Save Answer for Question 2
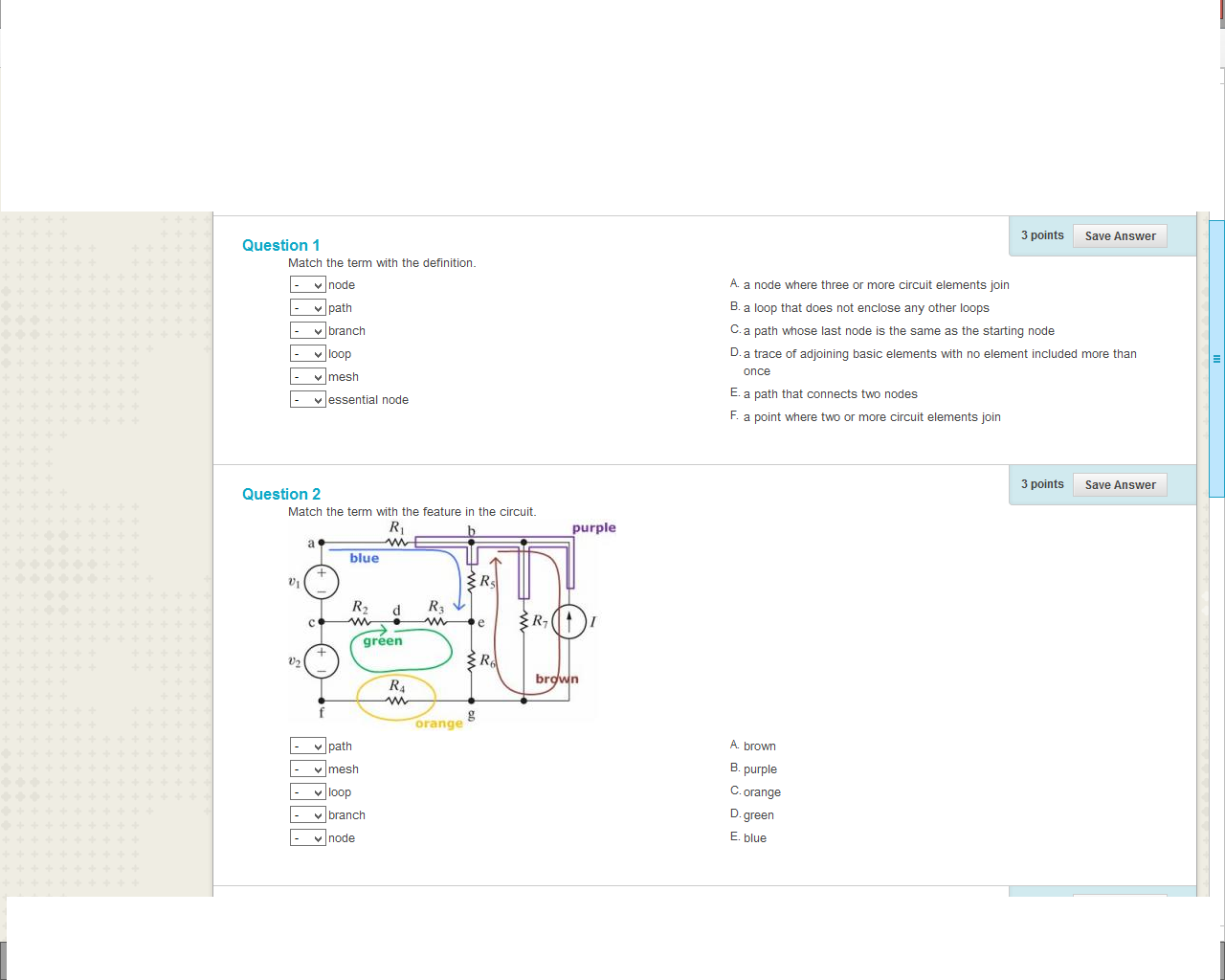Screen dimensions: 1225x980 click(x=1120, y=484)
